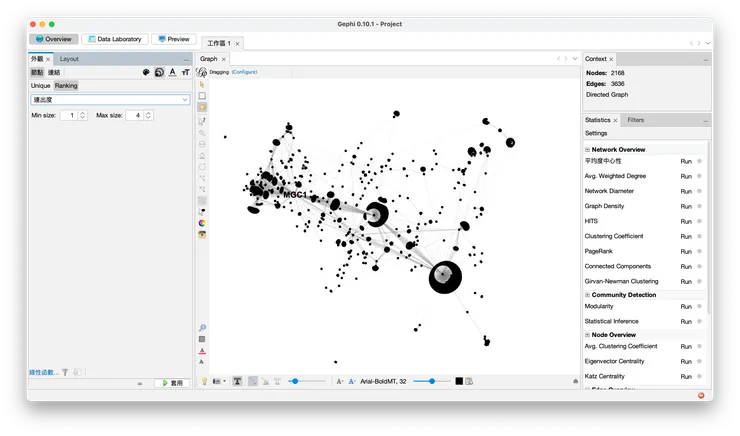
Task: Click the Gephi dragging mode logo icon
Action: (202, 72)
